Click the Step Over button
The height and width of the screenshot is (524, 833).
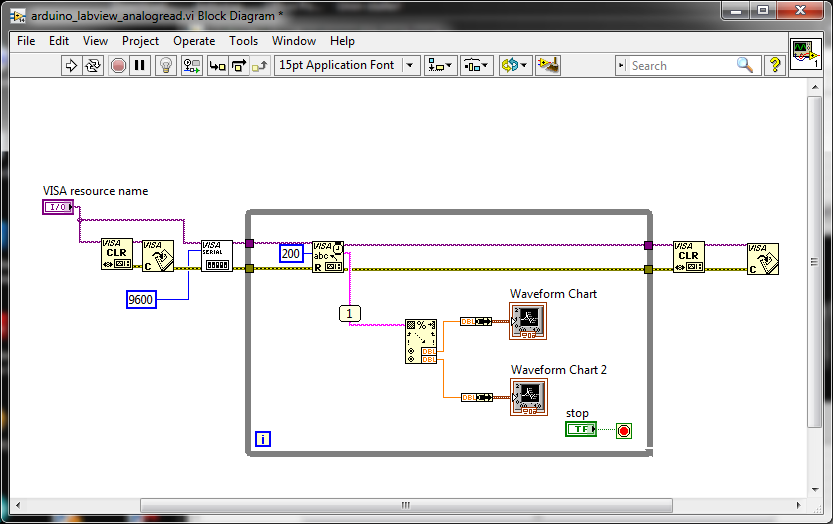point(239,65)
